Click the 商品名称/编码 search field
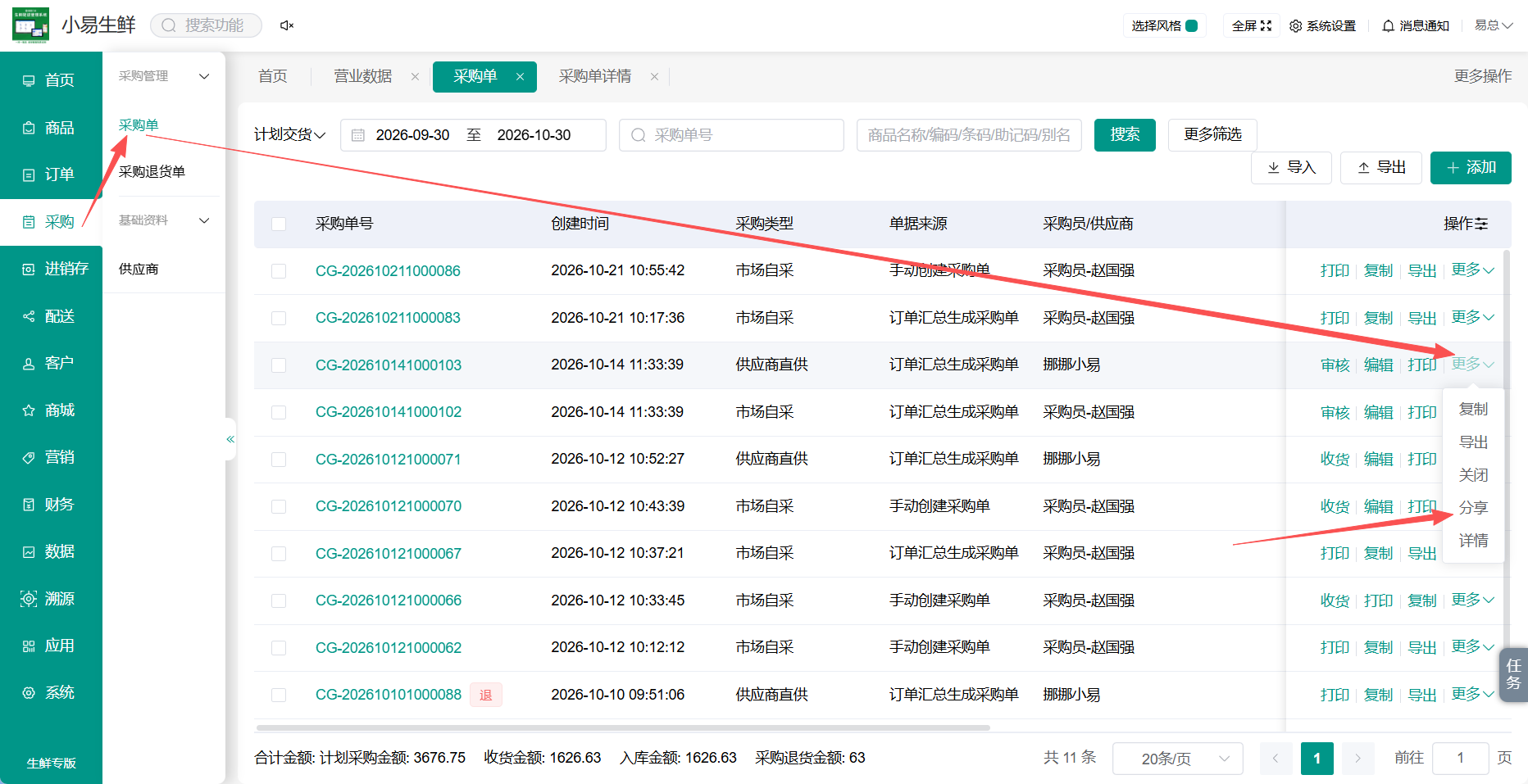The height and width of the screenshot is (784, 1528). [x=969, y=135]
